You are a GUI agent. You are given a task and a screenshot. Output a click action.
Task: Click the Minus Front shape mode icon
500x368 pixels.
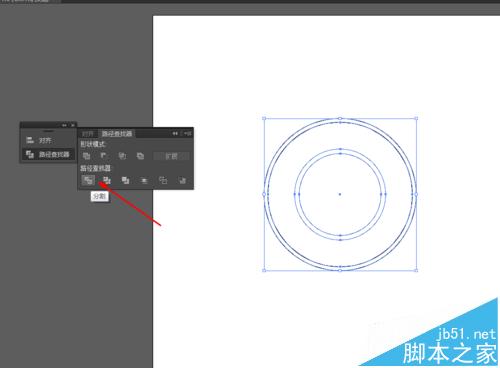(104, 156)
